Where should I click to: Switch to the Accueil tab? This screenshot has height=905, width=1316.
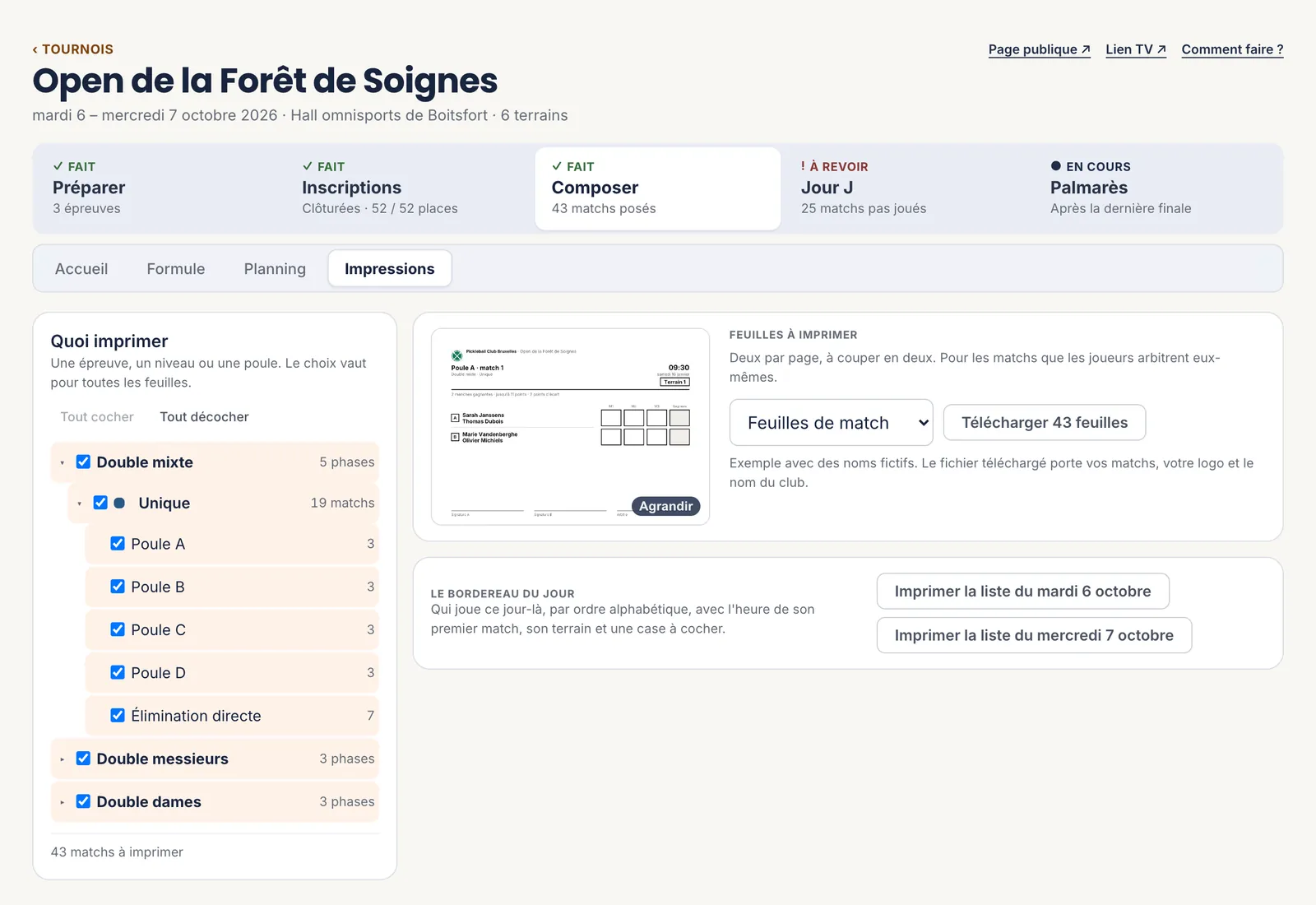click(81, 269)
